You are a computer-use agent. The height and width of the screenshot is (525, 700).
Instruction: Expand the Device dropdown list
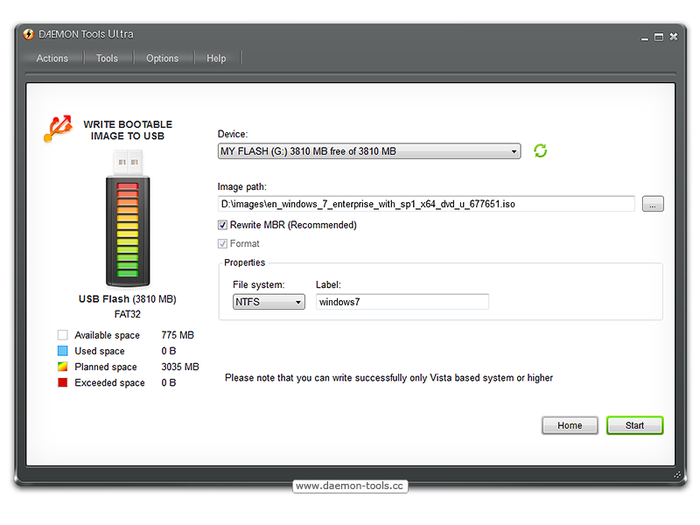(369, 151)
